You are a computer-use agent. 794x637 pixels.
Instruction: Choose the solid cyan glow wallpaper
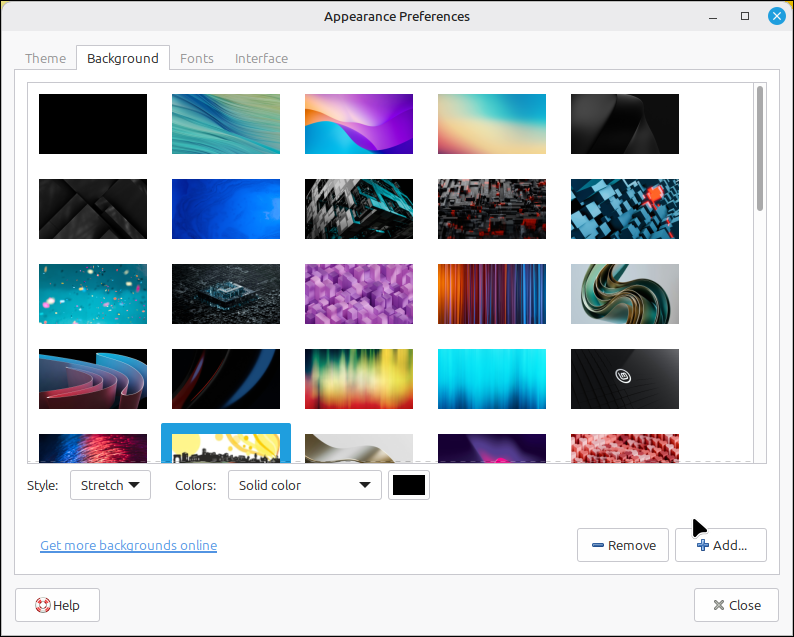[492, 379]
